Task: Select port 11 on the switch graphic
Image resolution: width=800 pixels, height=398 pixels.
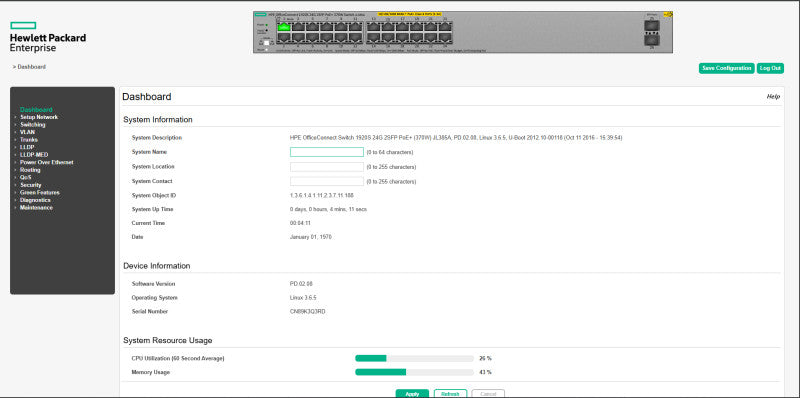Action: pyautogui.click(x=356, y=27)
